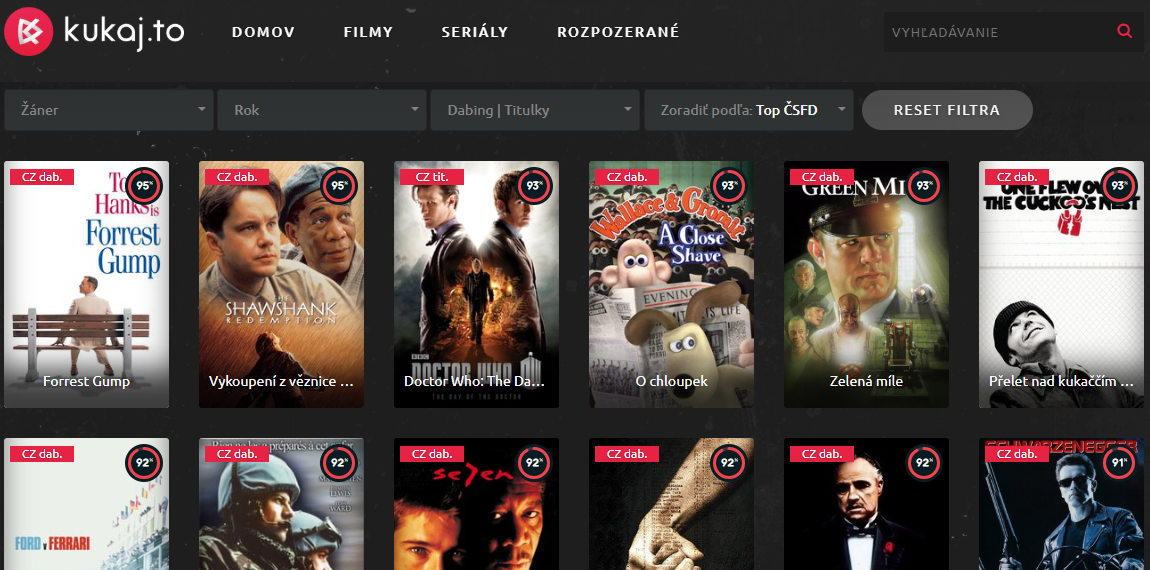Open the SERIÁLY menu item
This screenshot has width=1150, height=570.
(x=475, y=32)
